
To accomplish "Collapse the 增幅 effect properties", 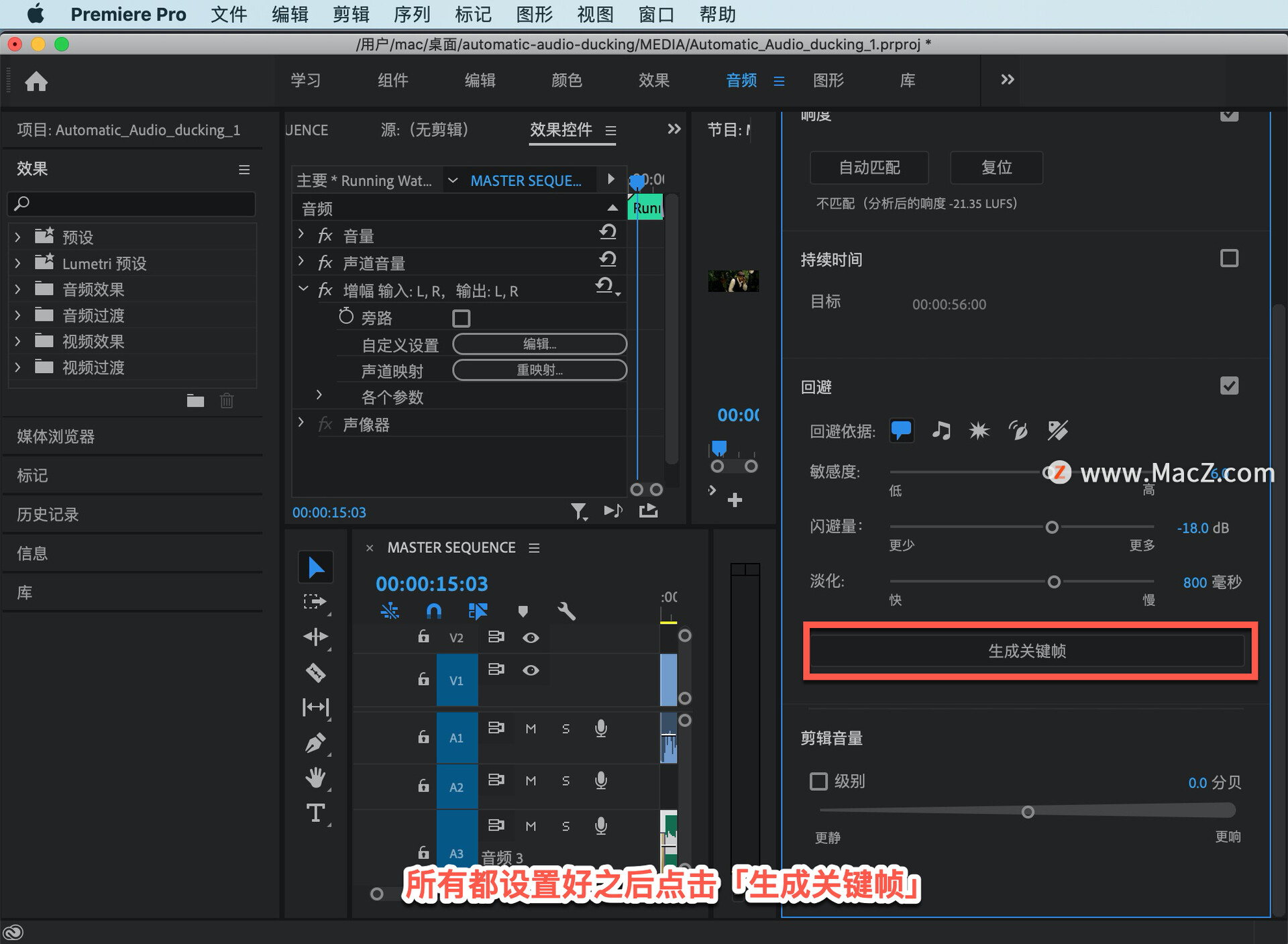I will pos(303,289).
